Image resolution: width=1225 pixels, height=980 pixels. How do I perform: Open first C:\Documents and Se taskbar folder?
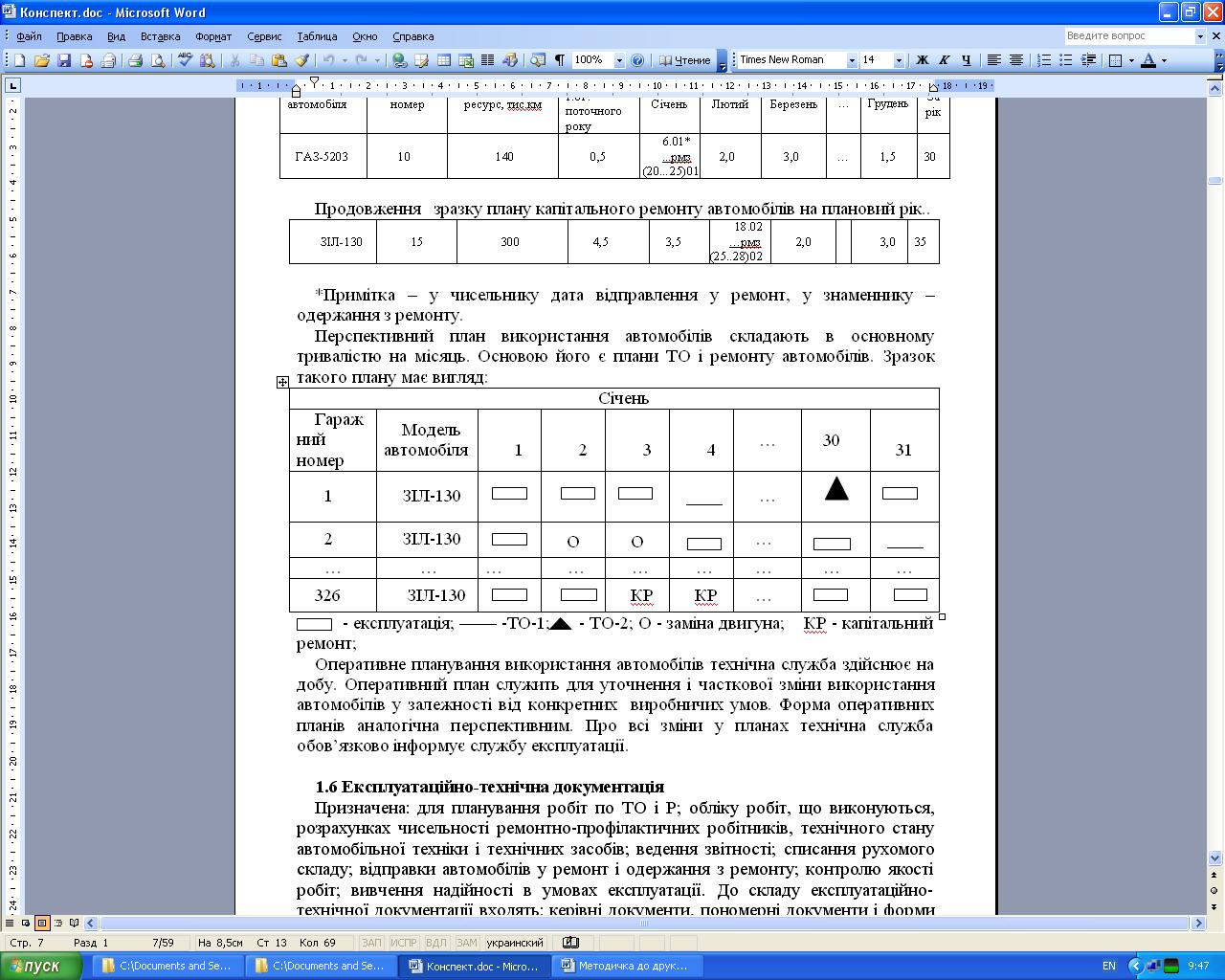[x=168, y=966]
